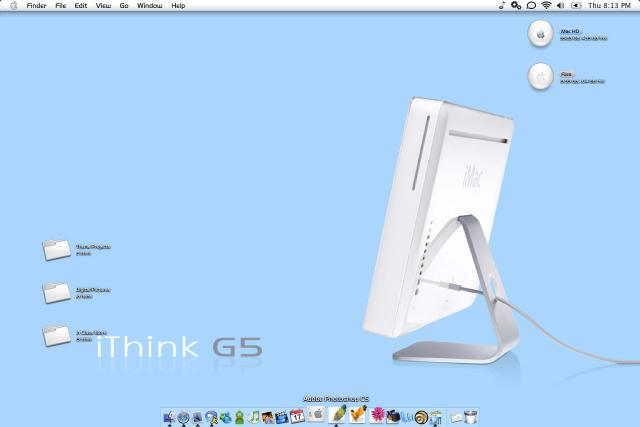Click the gears menu bar icon
This screenshot has width=640, height=427.
coord(516,5)
